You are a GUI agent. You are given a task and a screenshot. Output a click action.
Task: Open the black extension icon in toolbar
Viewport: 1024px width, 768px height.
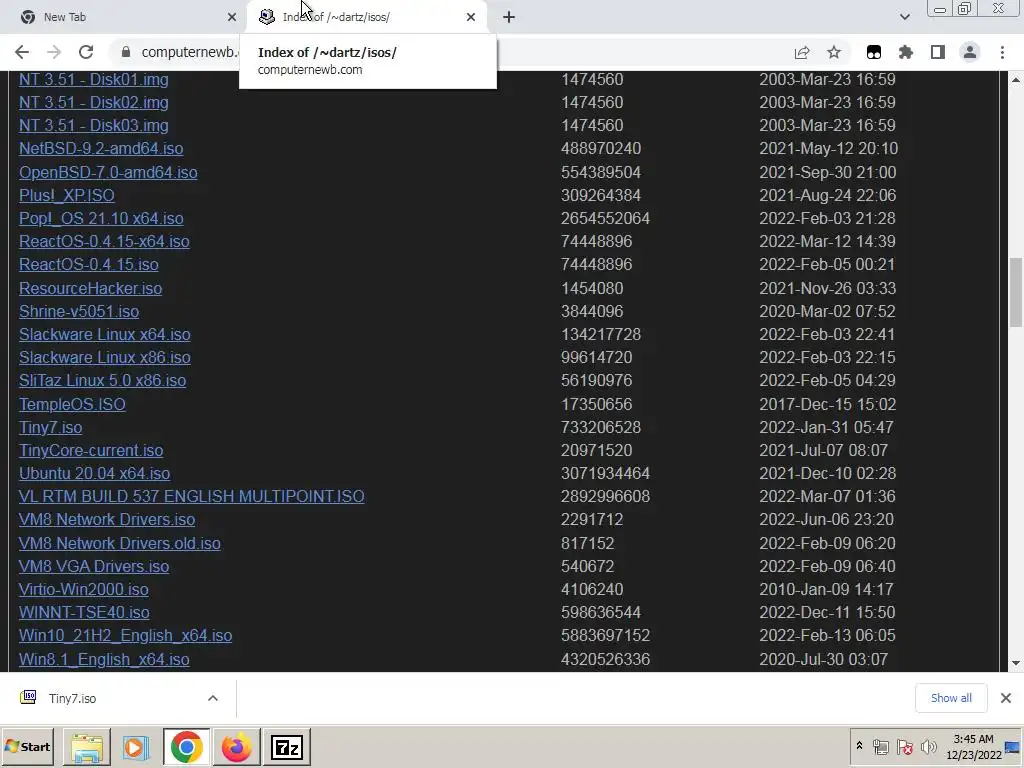(874, 52)
